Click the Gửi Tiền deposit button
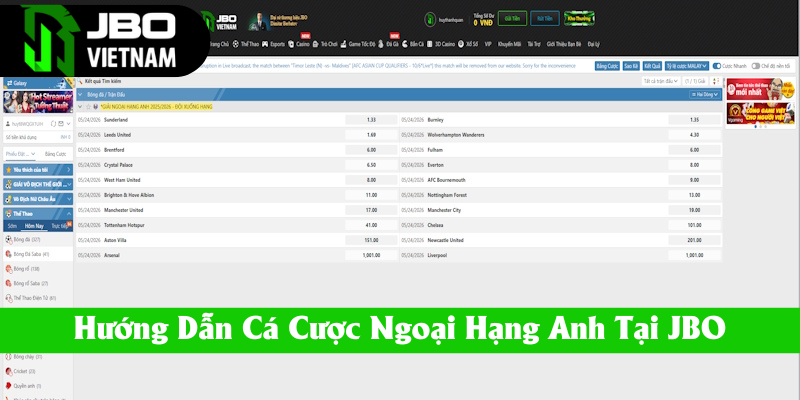This screenshot has height=400, width=800. pos(512,18)
